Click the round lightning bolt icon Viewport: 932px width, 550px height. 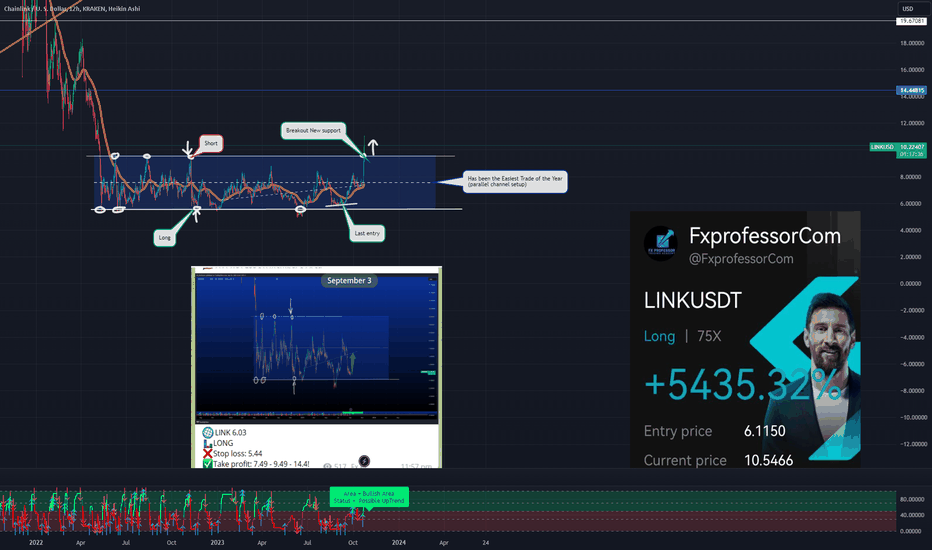point(364,461)
